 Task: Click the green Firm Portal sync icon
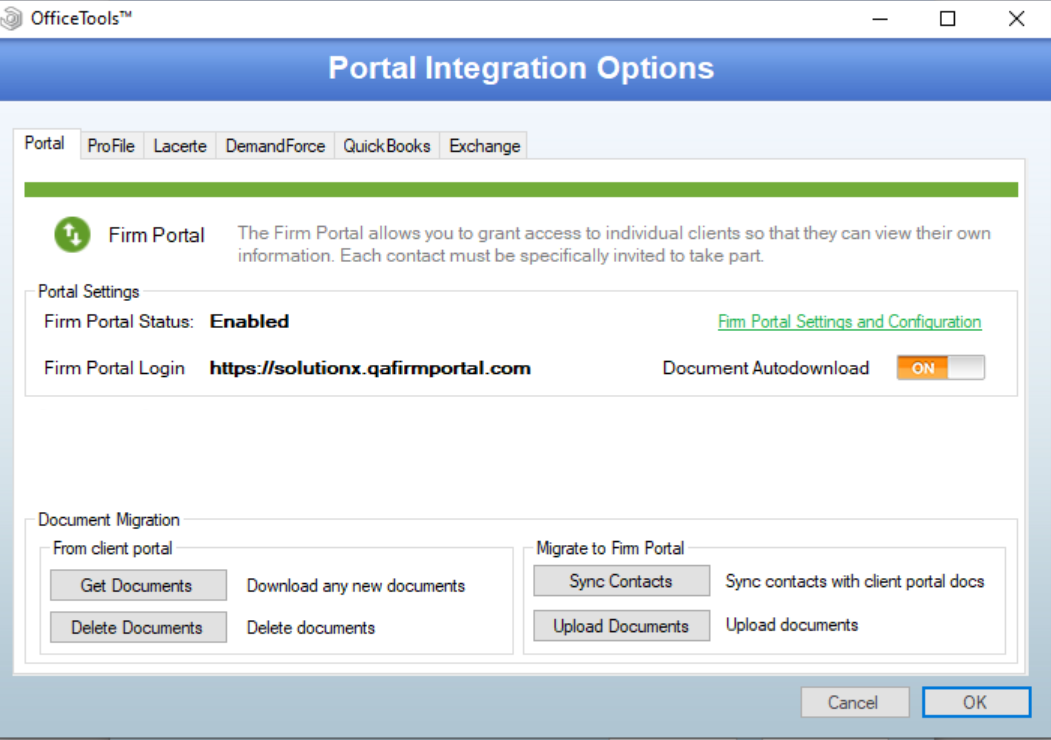pos(72,235)
